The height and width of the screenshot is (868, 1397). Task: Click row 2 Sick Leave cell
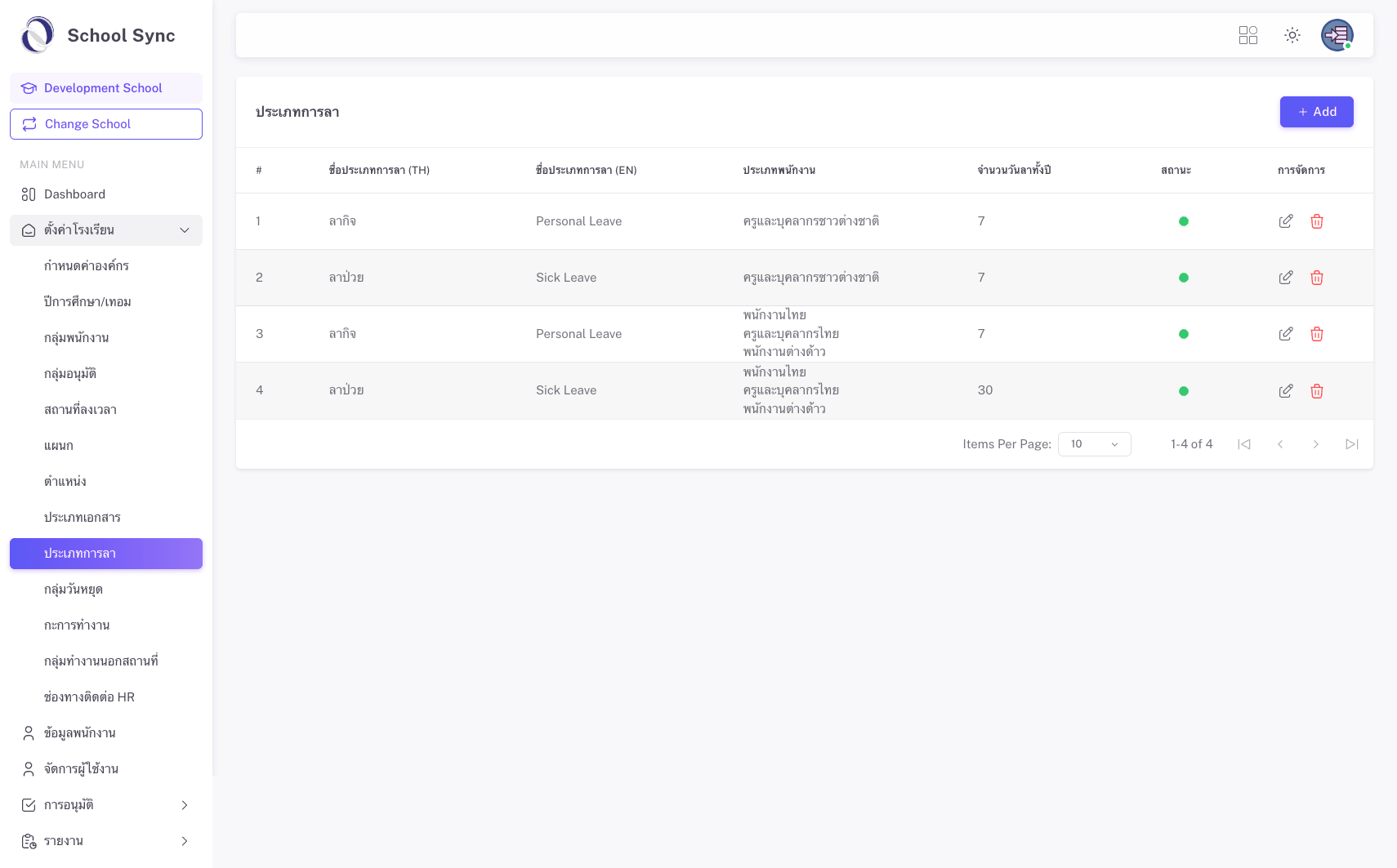click(566, 278)
